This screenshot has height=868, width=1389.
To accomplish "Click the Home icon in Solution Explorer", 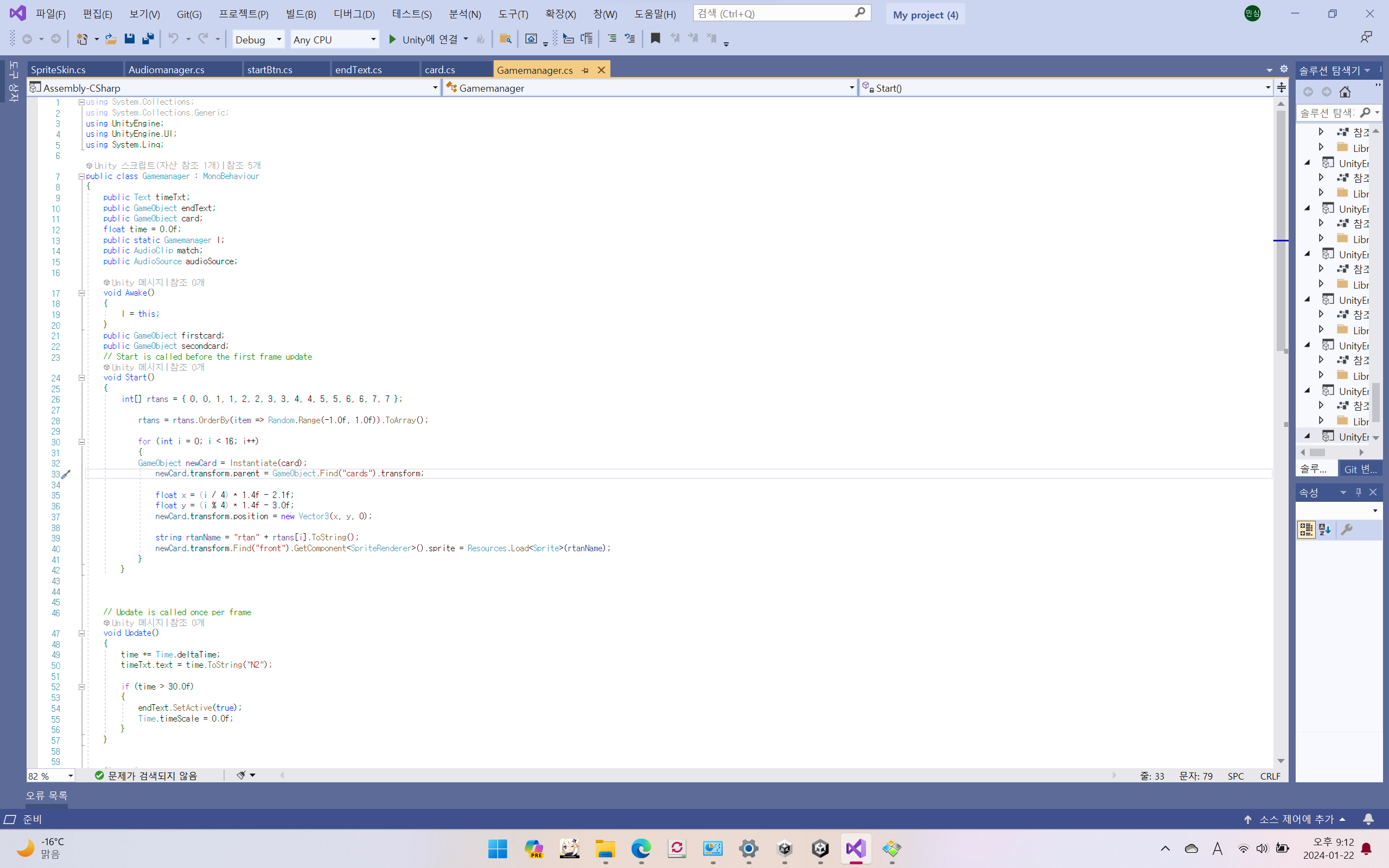I will click(1345, 92).
